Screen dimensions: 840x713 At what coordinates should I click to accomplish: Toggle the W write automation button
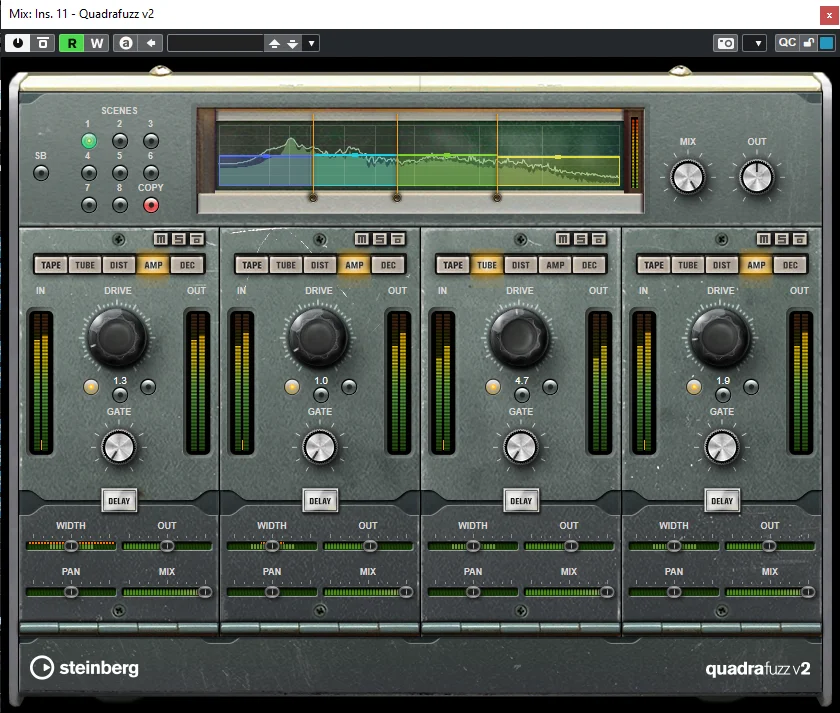coord(97,43)
